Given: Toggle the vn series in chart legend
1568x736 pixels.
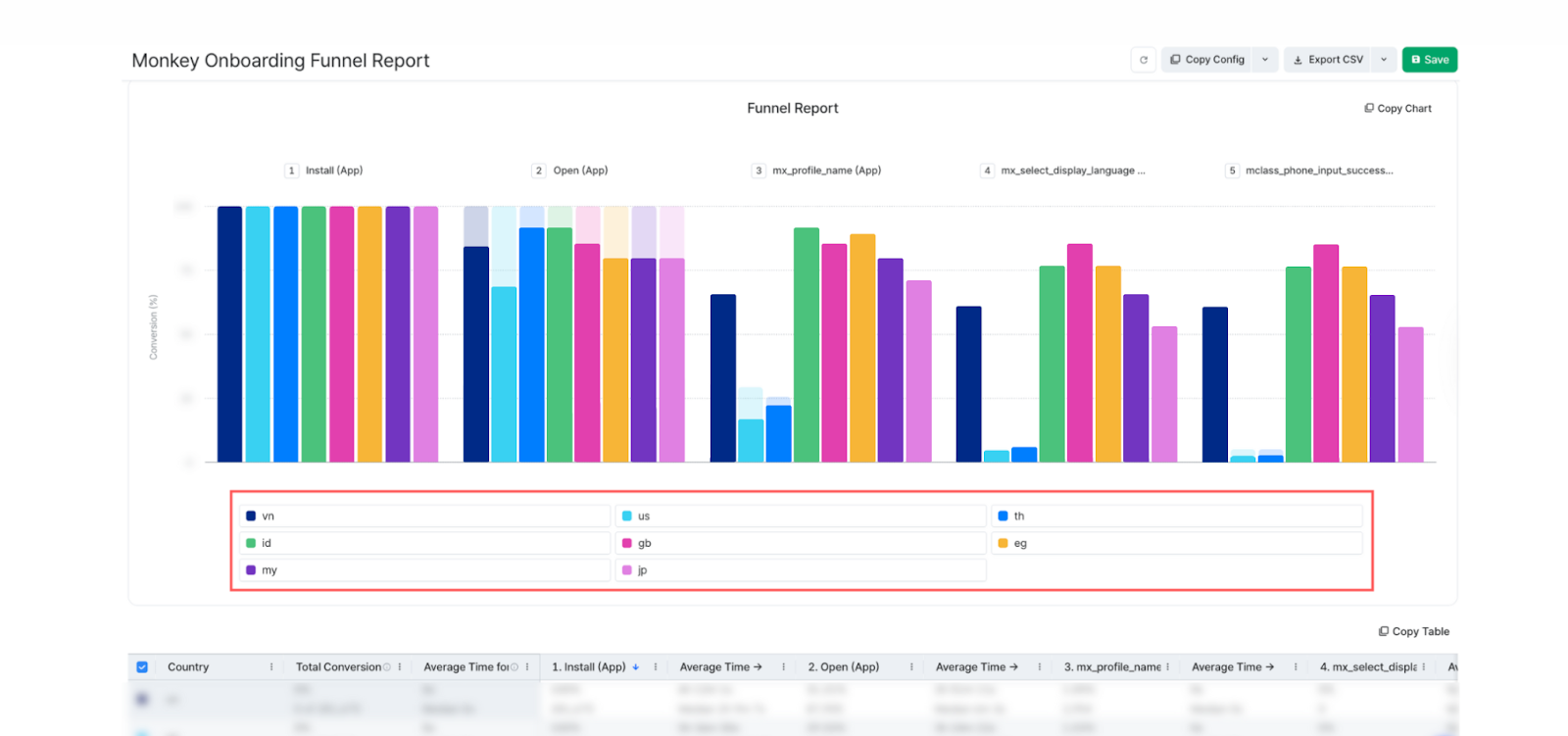Looking at the screenshot, I should pyautogui.click(x=268, y=516).
